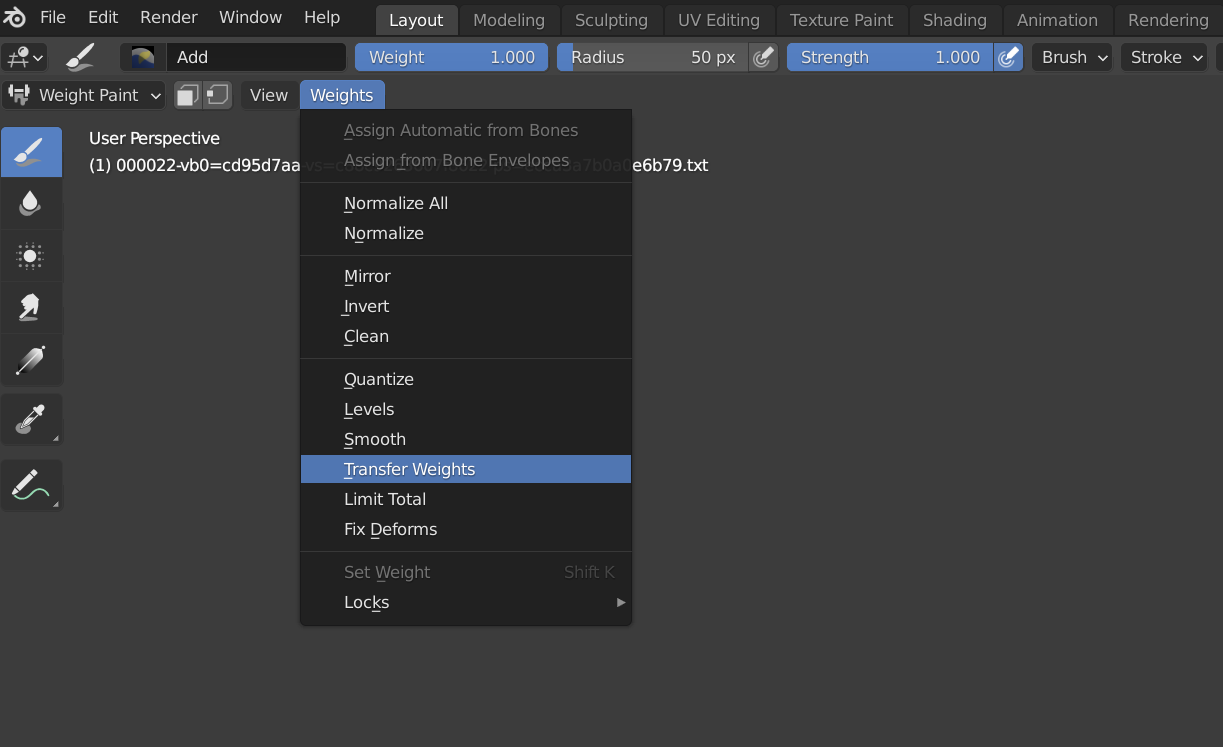This screenshot has width=1223, height=747.
Task: Select the Gradient weight tool
Action: (31, 360)
